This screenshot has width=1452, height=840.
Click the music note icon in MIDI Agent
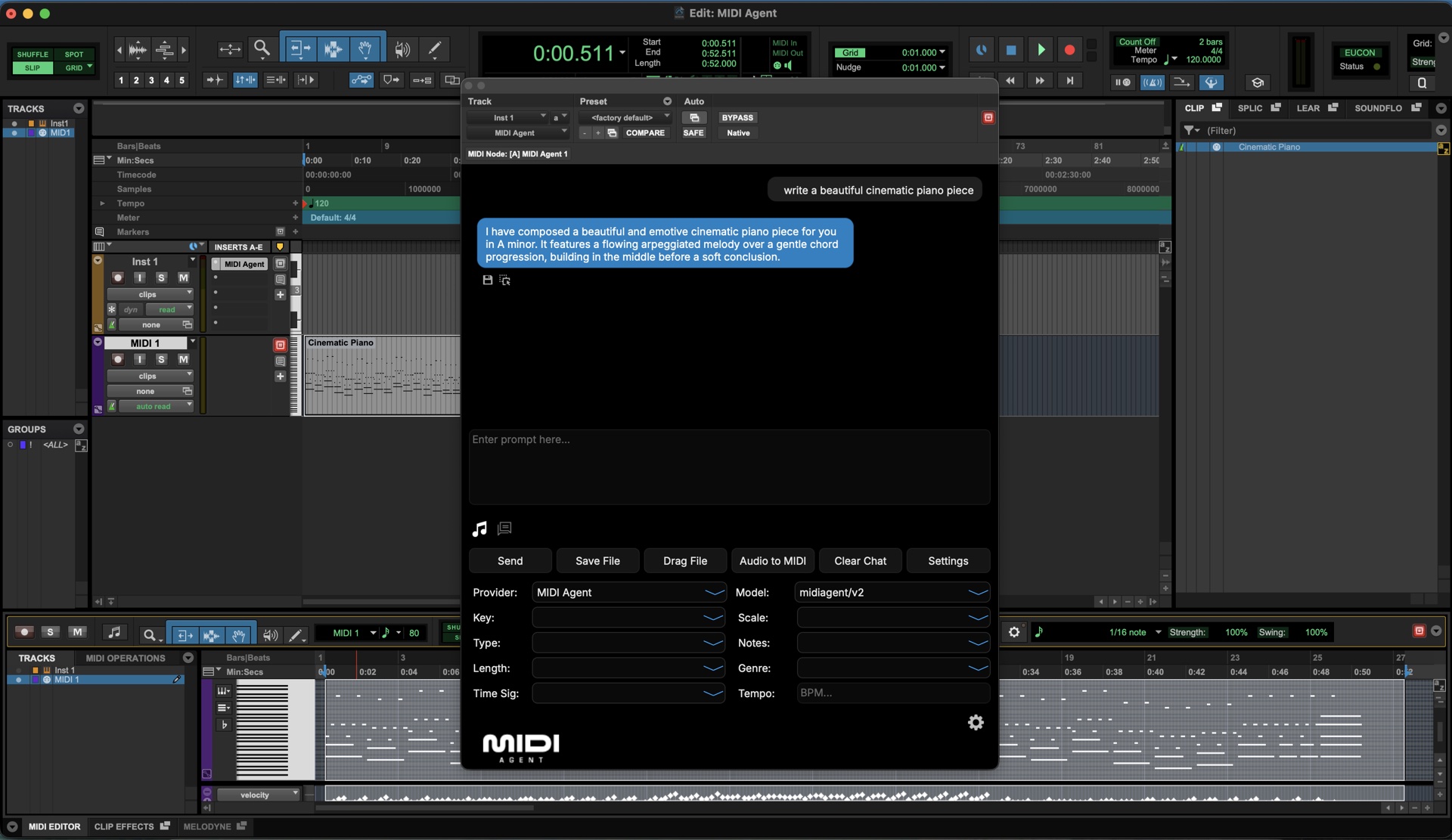(x=479, y=528)
